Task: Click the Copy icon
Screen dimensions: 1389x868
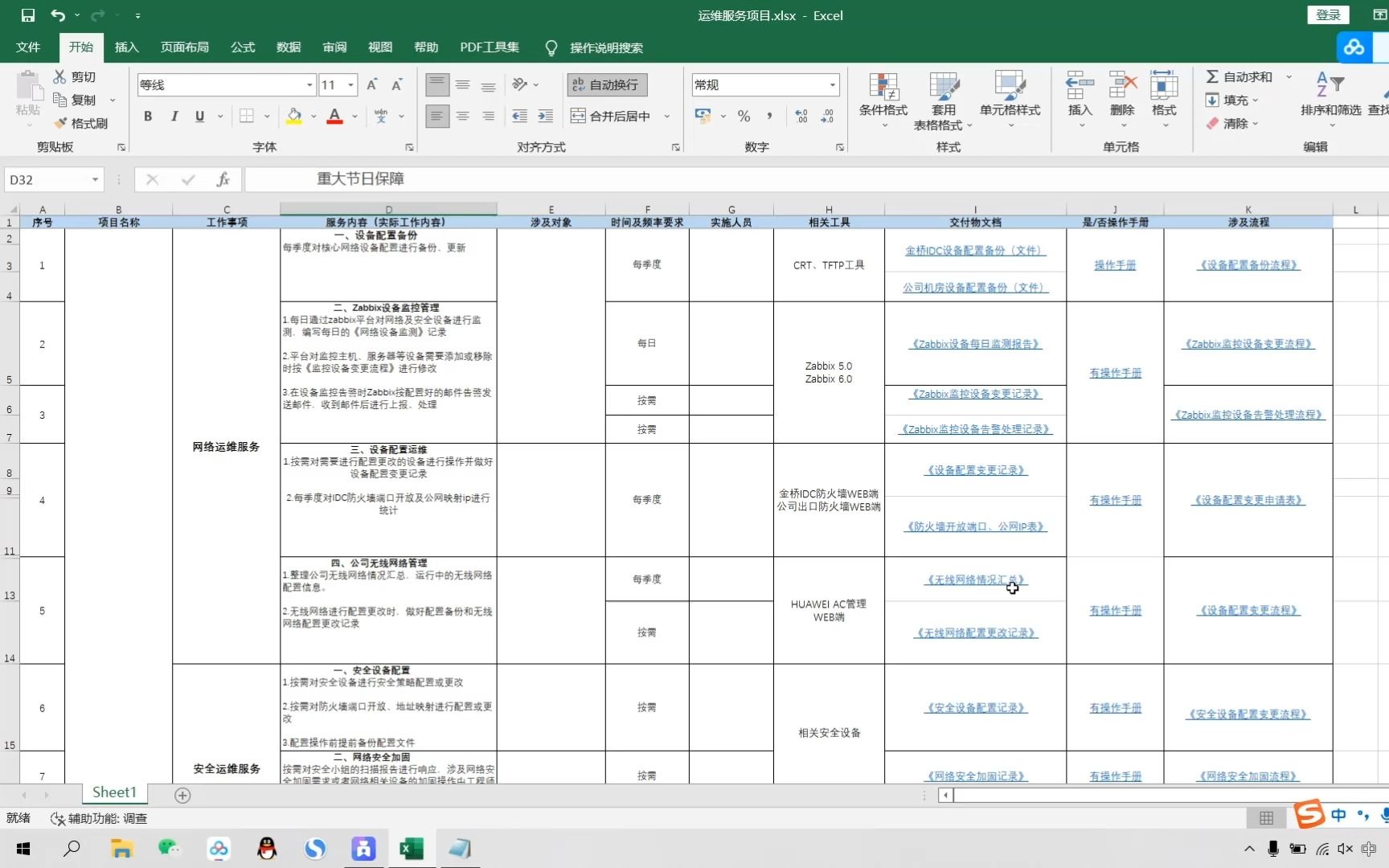Action: click(59, 100)
